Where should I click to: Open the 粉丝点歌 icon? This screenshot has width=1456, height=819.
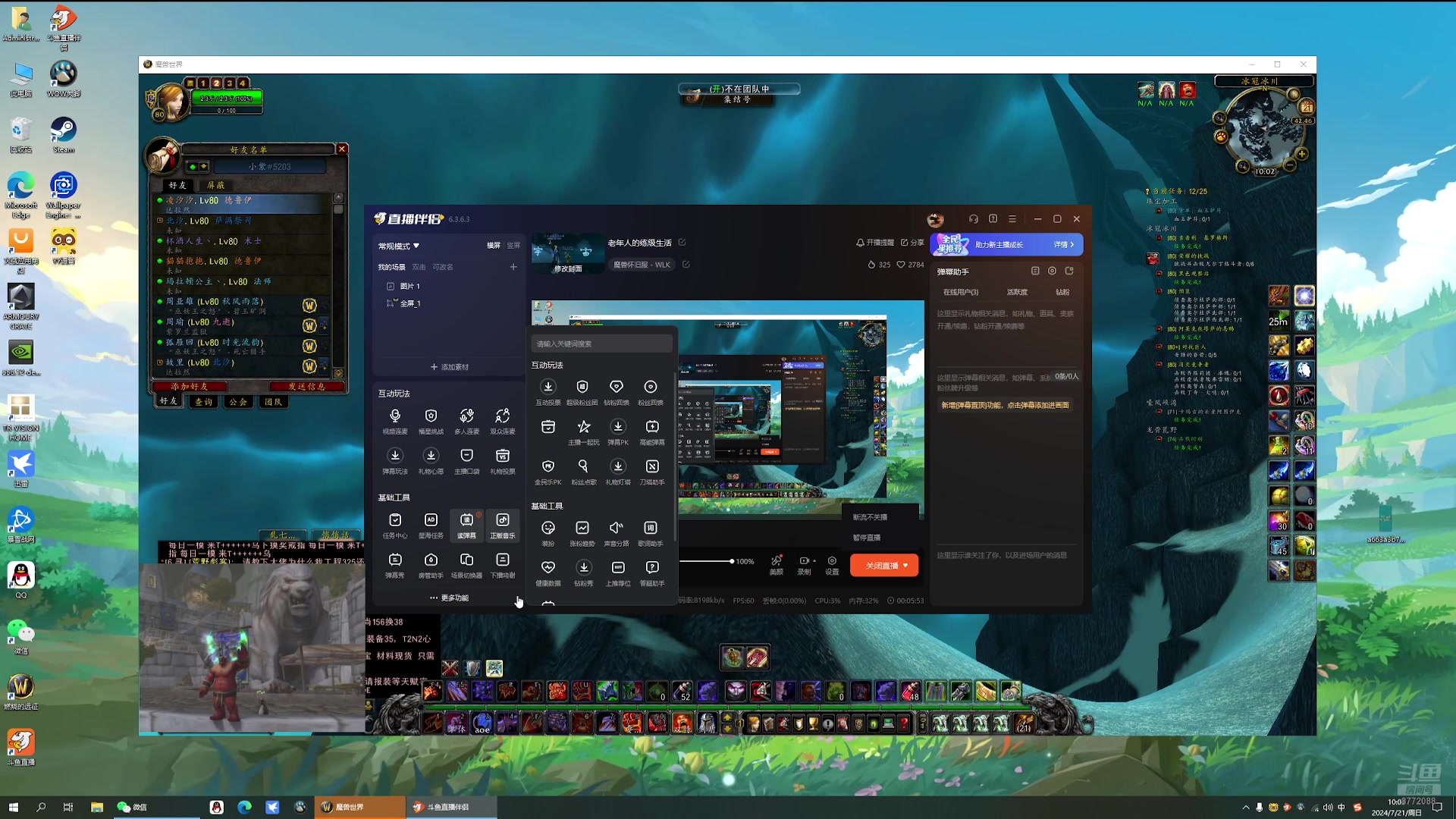[x=582, y=472]
